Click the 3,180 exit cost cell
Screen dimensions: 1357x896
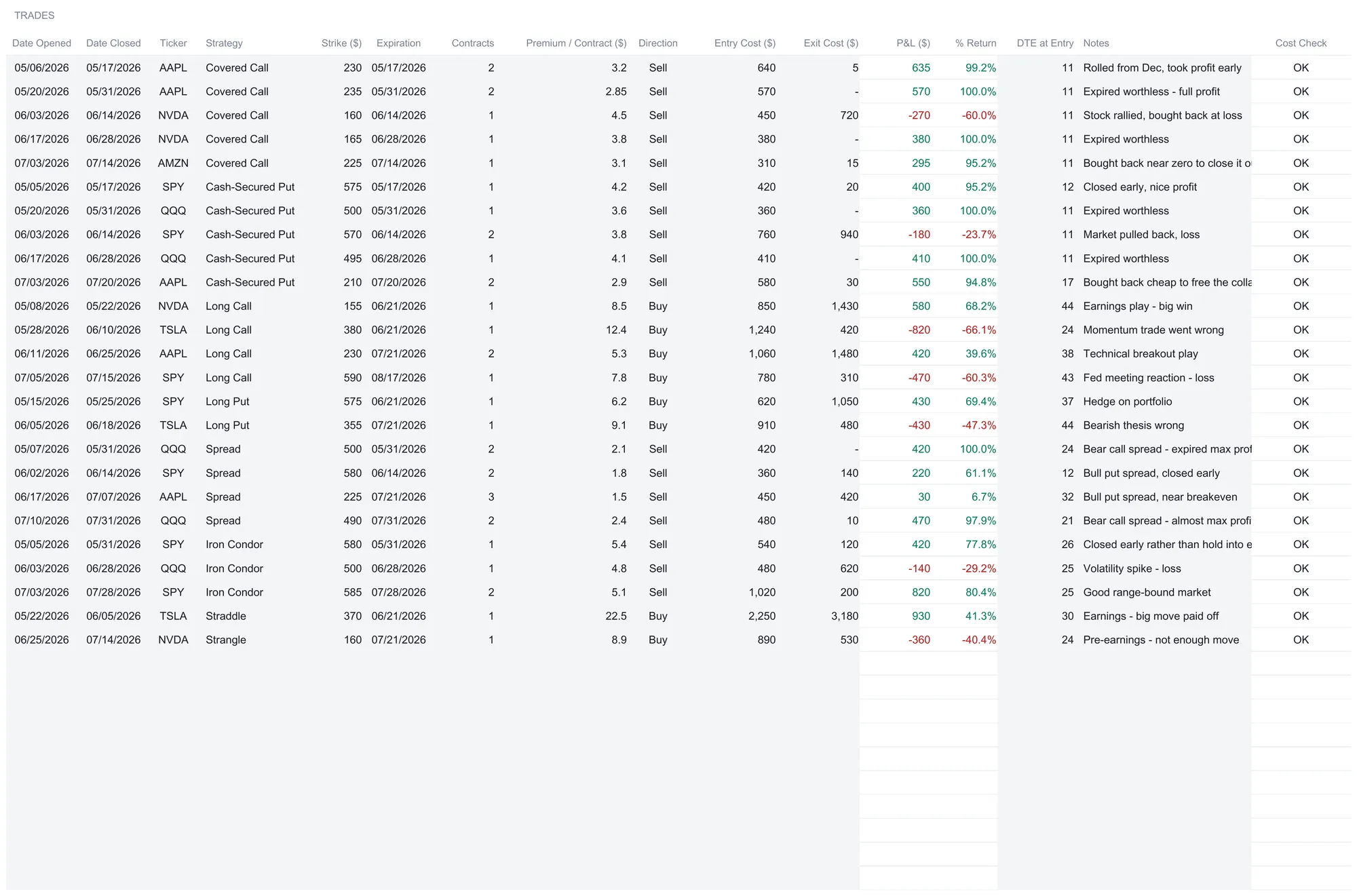coord(845,616)
